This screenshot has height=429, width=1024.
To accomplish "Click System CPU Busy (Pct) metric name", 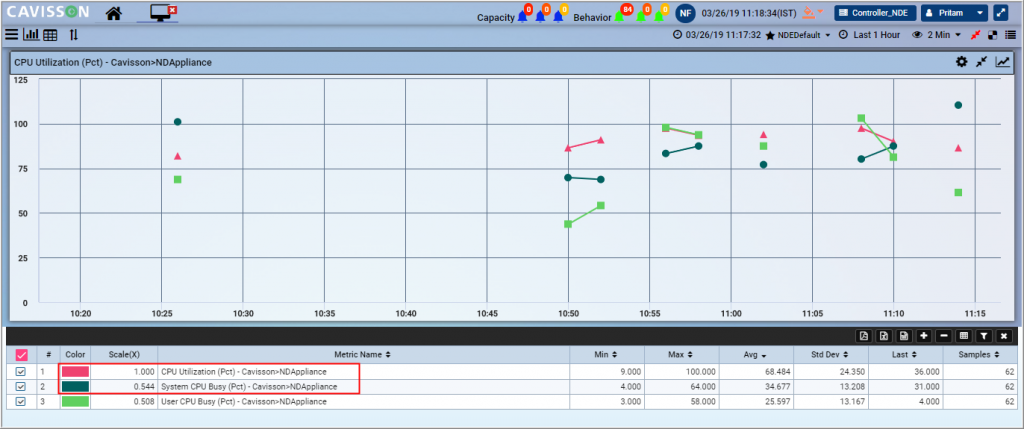I will click(x=249, y=387).
